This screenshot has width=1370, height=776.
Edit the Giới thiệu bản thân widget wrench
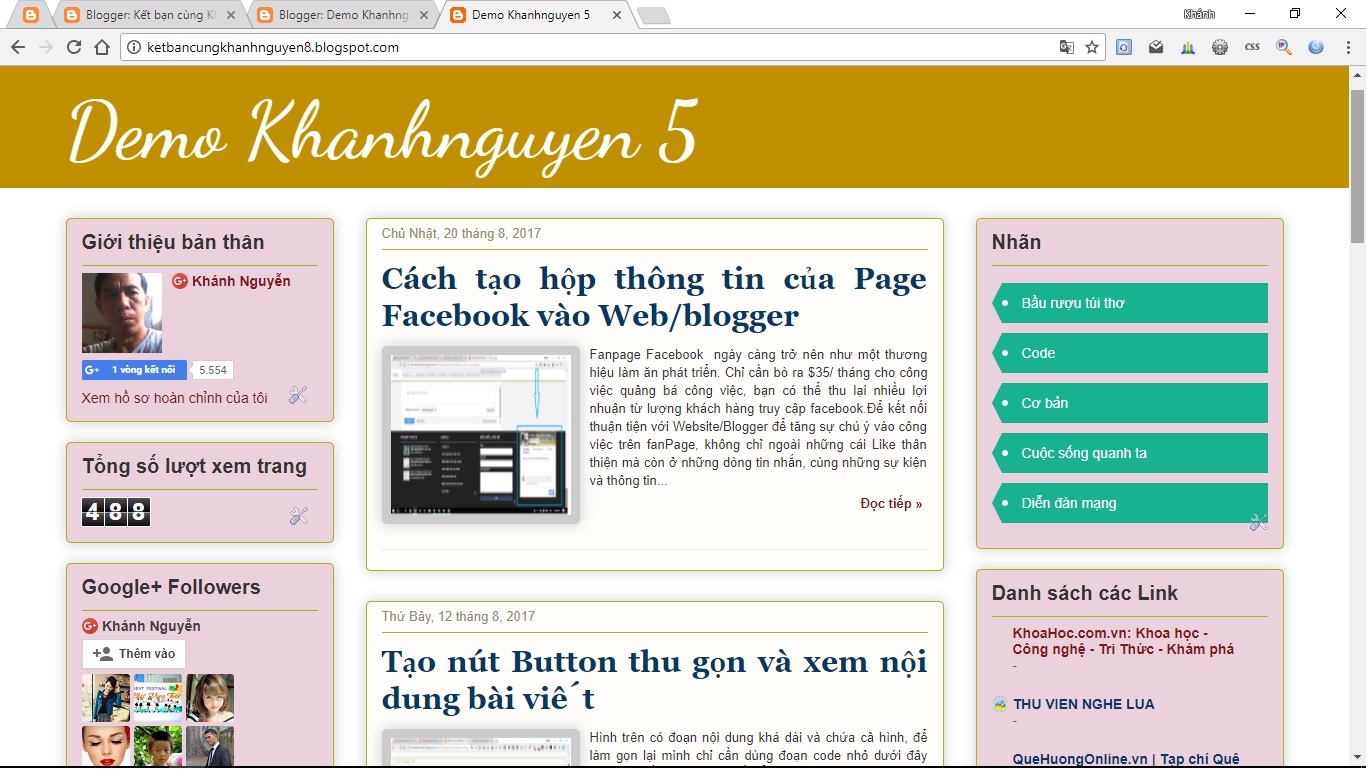tap(298, 395)
